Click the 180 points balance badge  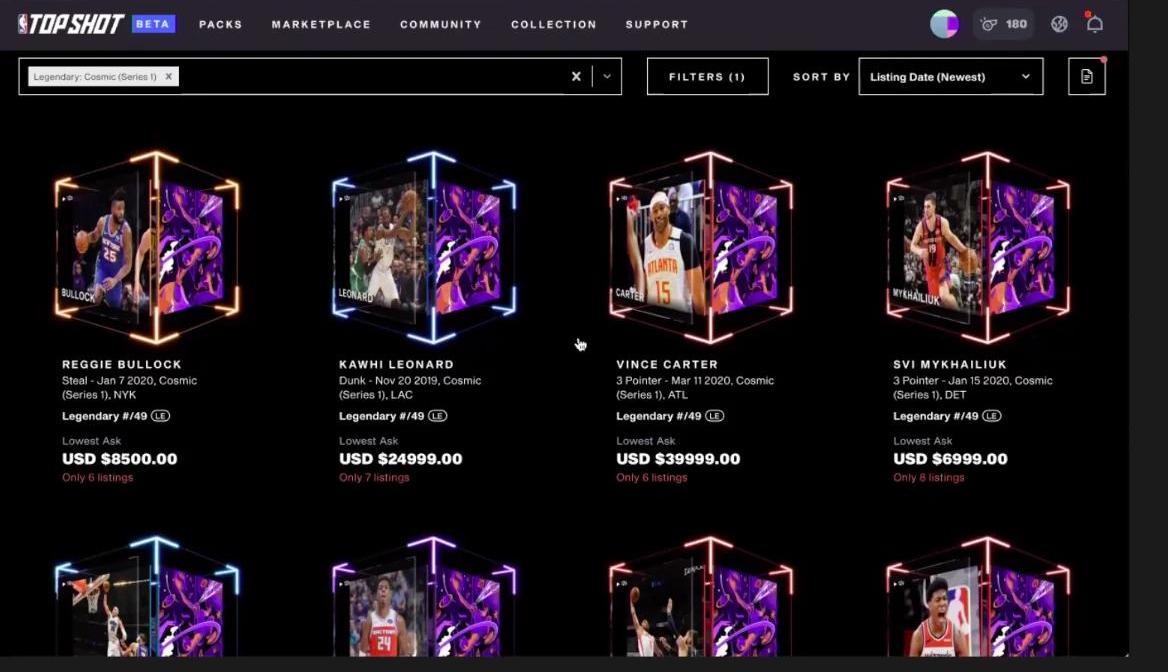pos(1004,24)
